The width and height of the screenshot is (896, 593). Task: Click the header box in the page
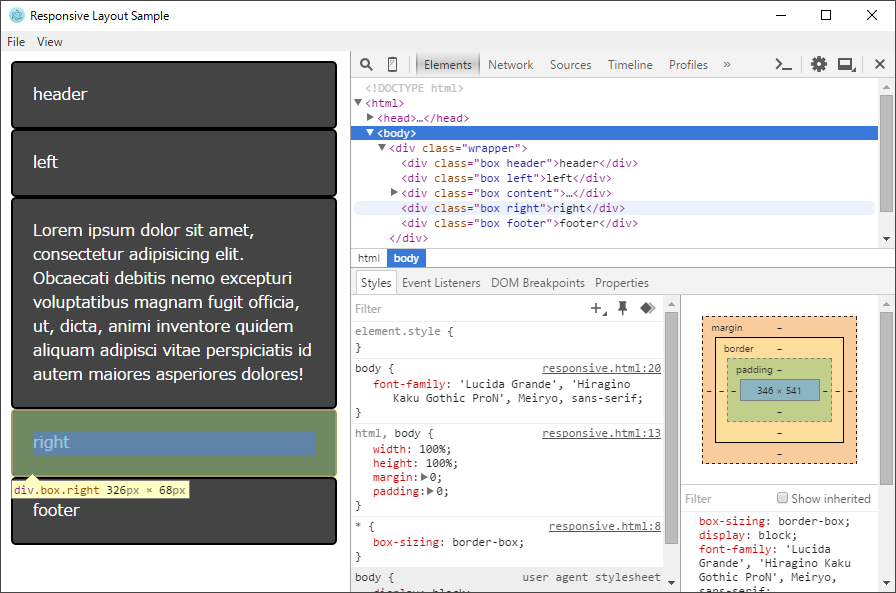[x=174, y=94]
